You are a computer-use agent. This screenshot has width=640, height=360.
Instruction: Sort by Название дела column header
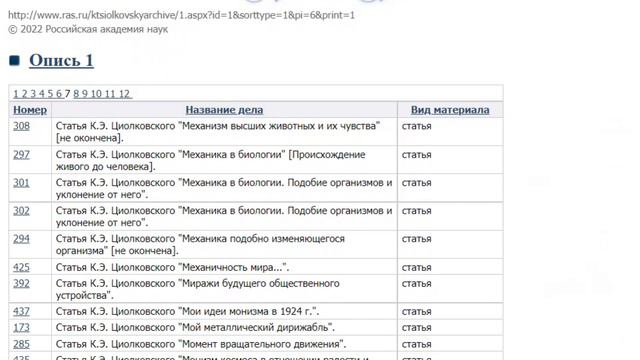(x=224, y=110)
